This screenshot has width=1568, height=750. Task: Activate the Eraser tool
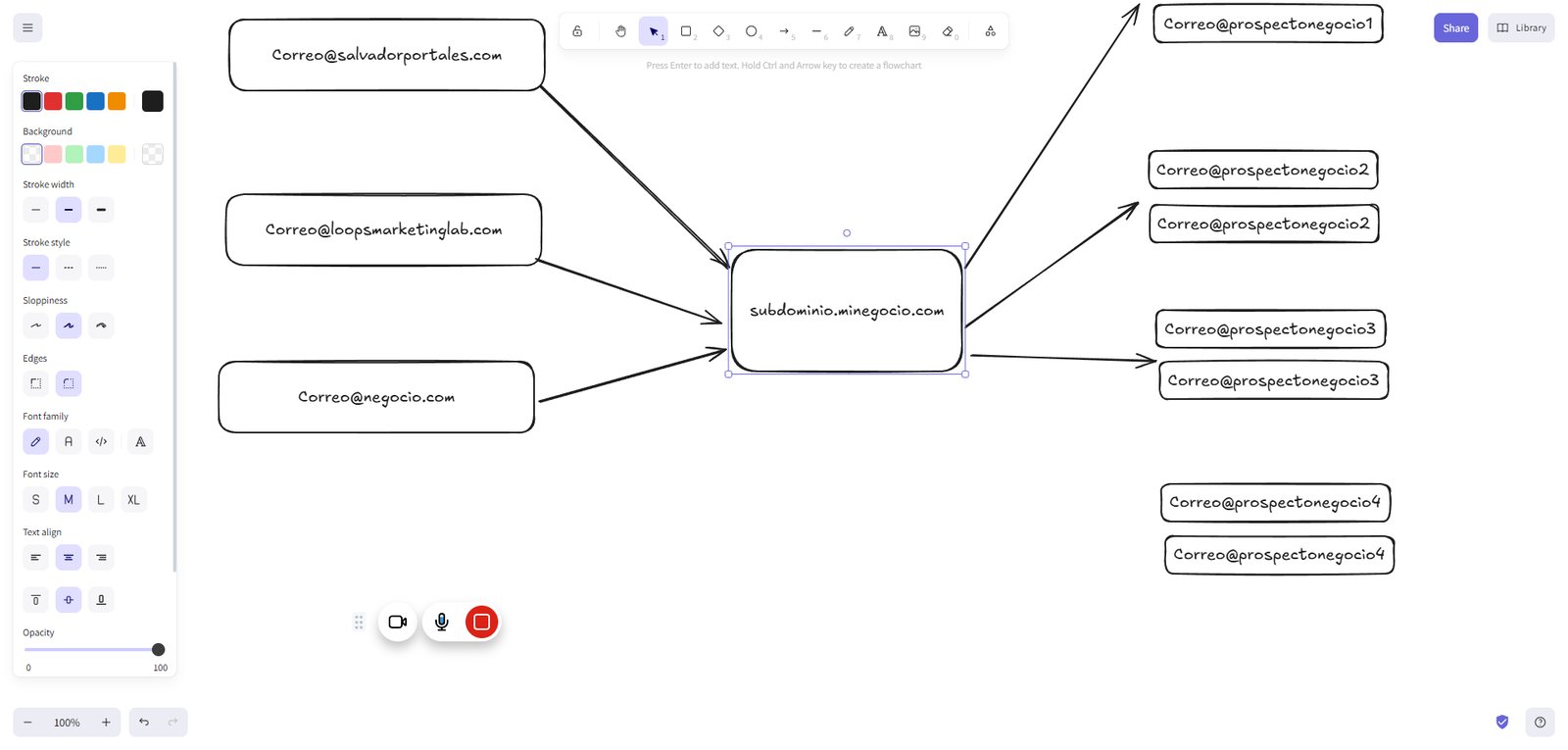click(948, 31)
